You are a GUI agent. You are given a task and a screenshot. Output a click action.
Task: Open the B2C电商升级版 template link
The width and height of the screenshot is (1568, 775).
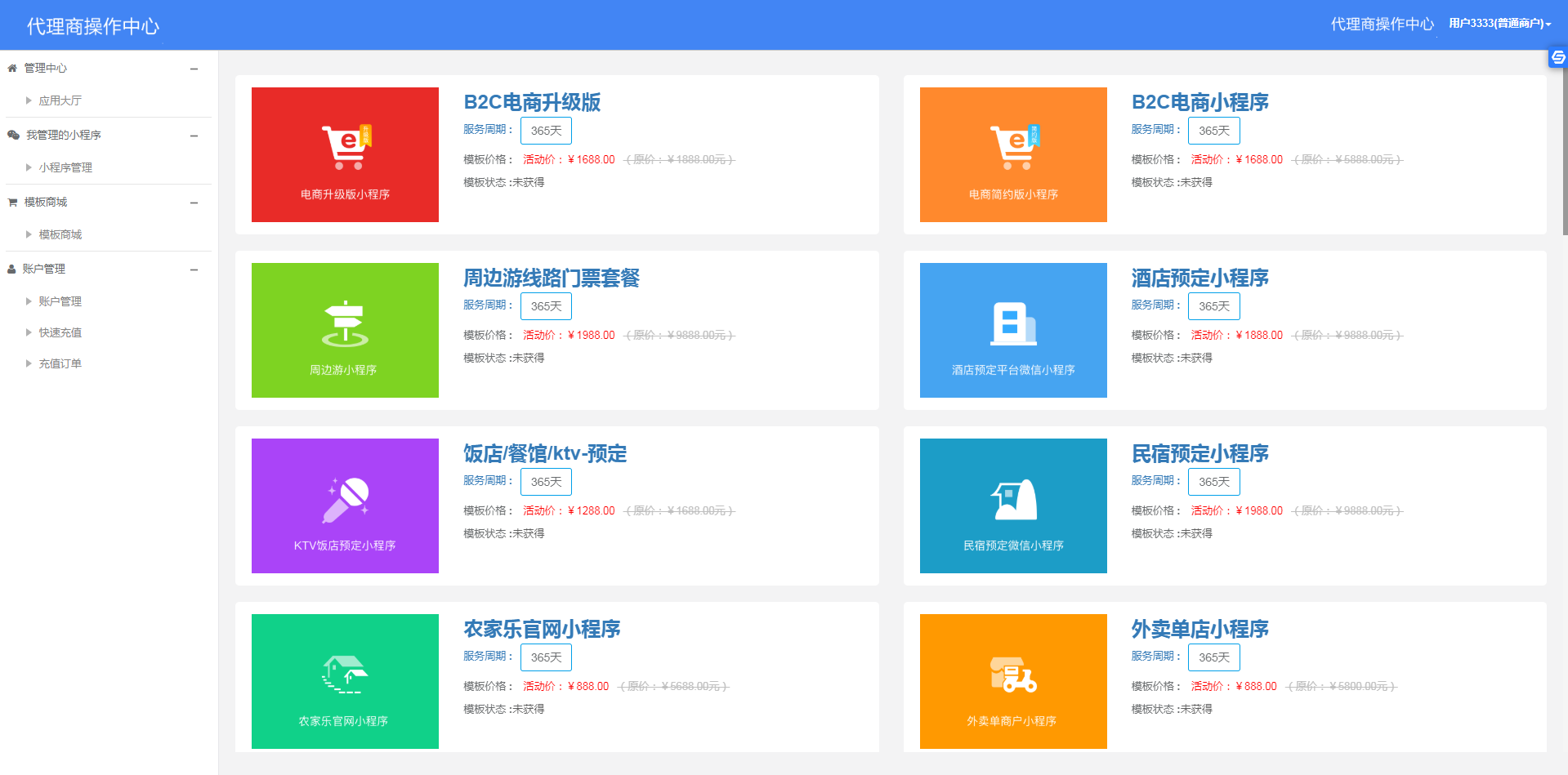(x=531, y=103)
